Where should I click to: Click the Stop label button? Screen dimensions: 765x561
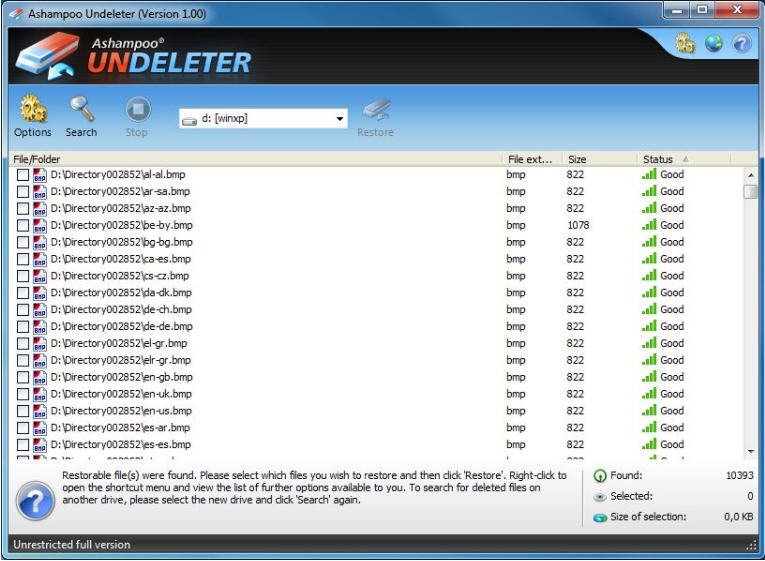[137, 132]
